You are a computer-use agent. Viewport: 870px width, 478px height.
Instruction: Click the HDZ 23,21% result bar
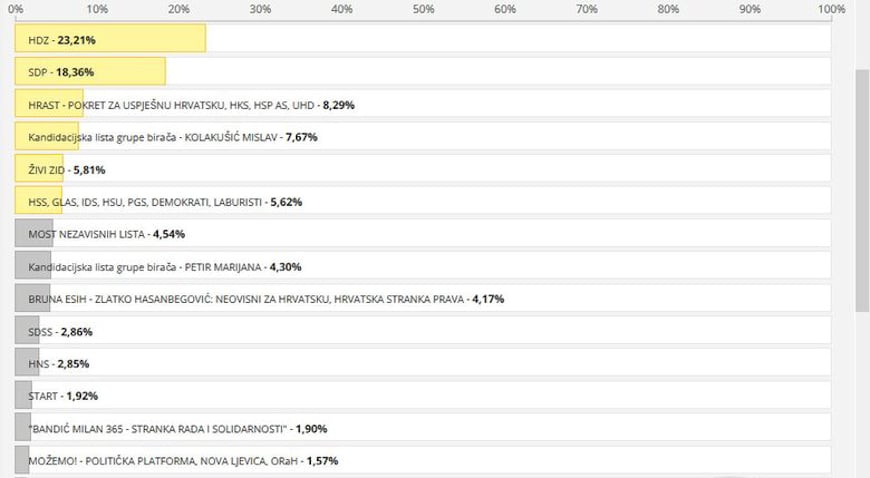click(110, 38)
